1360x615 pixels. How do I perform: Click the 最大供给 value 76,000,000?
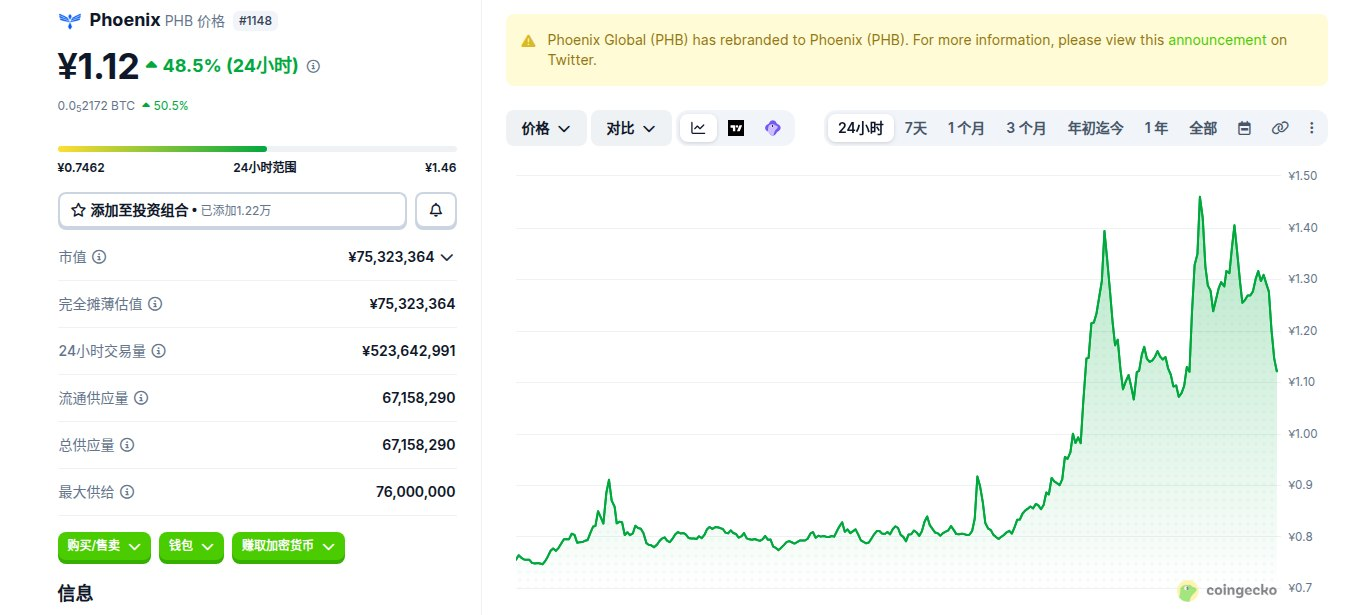pos(416,492)
